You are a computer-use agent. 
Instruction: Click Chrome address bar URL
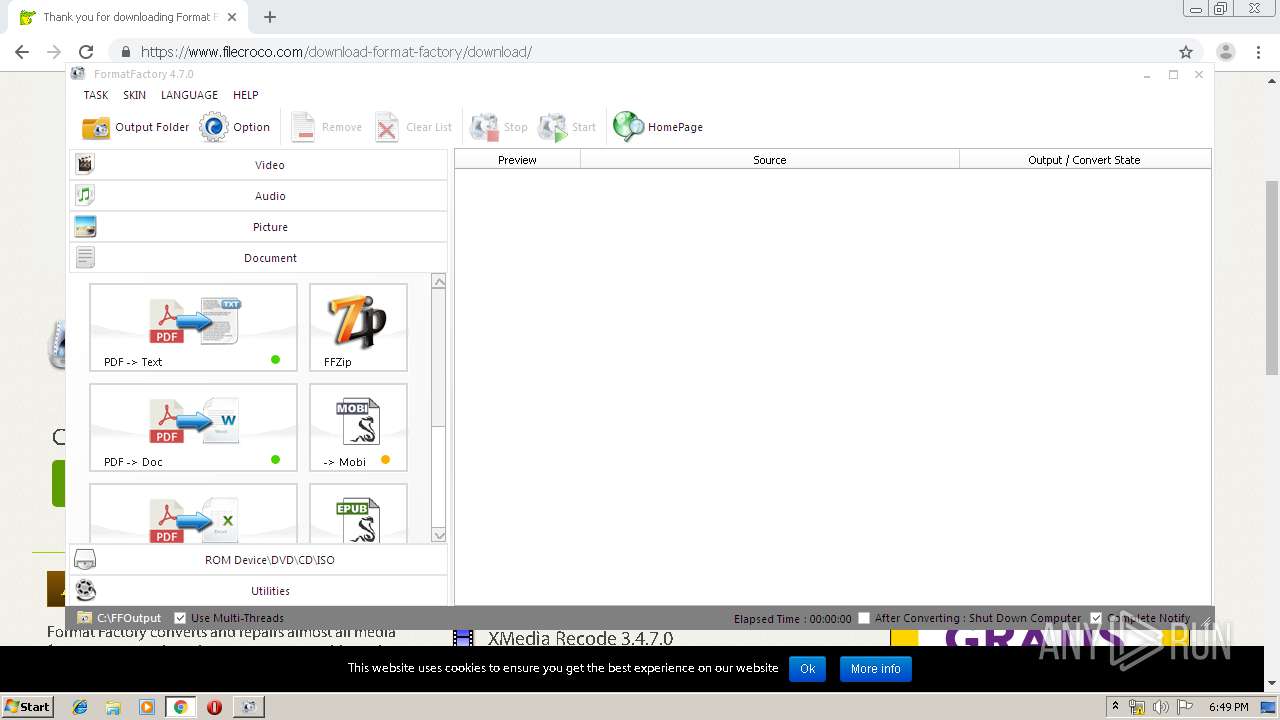coord(336,52)
